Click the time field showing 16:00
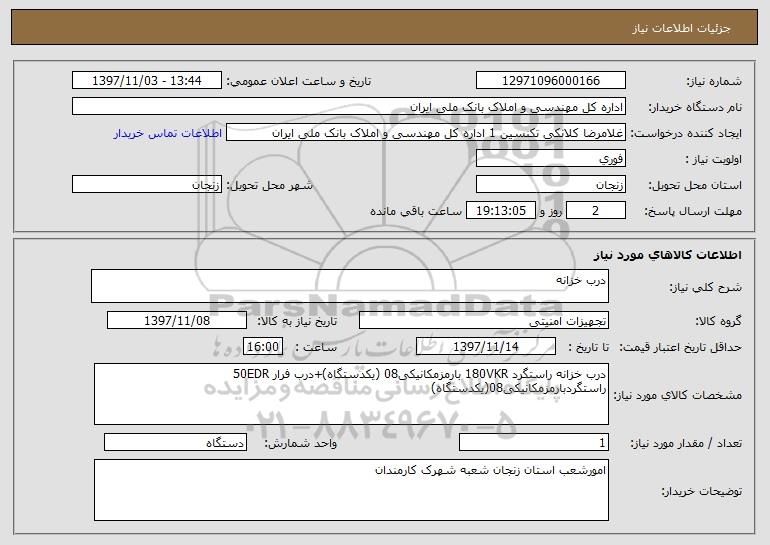Viewport: 770px width, 545px height. click(263, 347)
